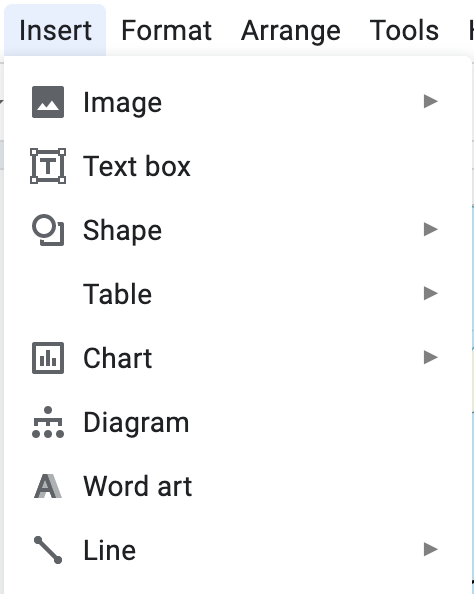Open the Tools menu
This screenshot has width=474, height=594.
point(404,30)
